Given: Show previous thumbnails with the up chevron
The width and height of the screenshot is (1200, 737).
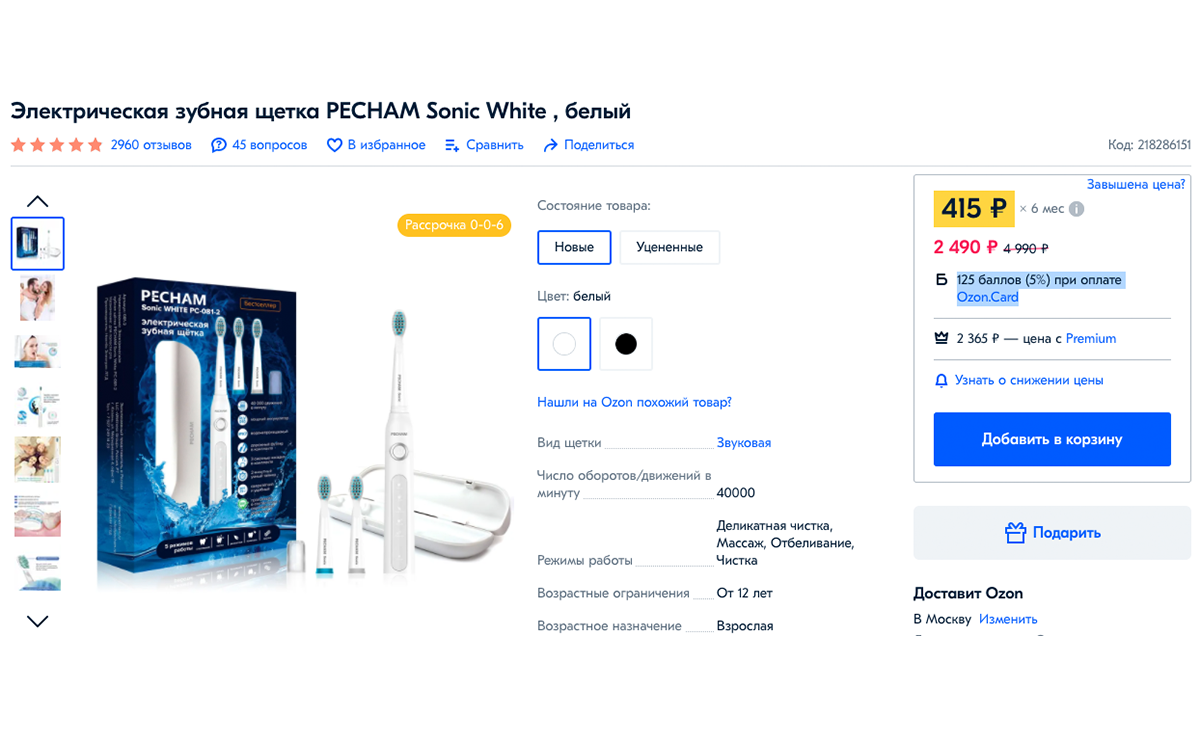Looking at the screenshot, I should point(37,201).
